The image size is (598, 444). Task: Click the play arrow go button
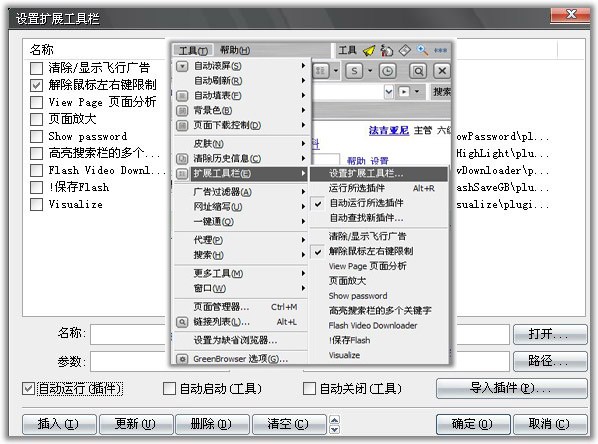pos(403,92)
